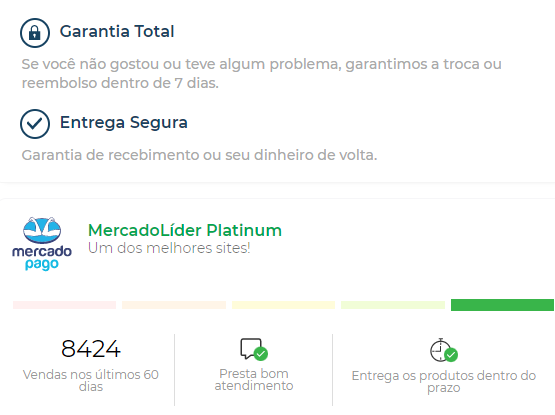Image resolution: width=555 pixels, height=415 pixels.
Task: Click the stopwatch on-time delivery icon
Action: [x=444, y=350]
